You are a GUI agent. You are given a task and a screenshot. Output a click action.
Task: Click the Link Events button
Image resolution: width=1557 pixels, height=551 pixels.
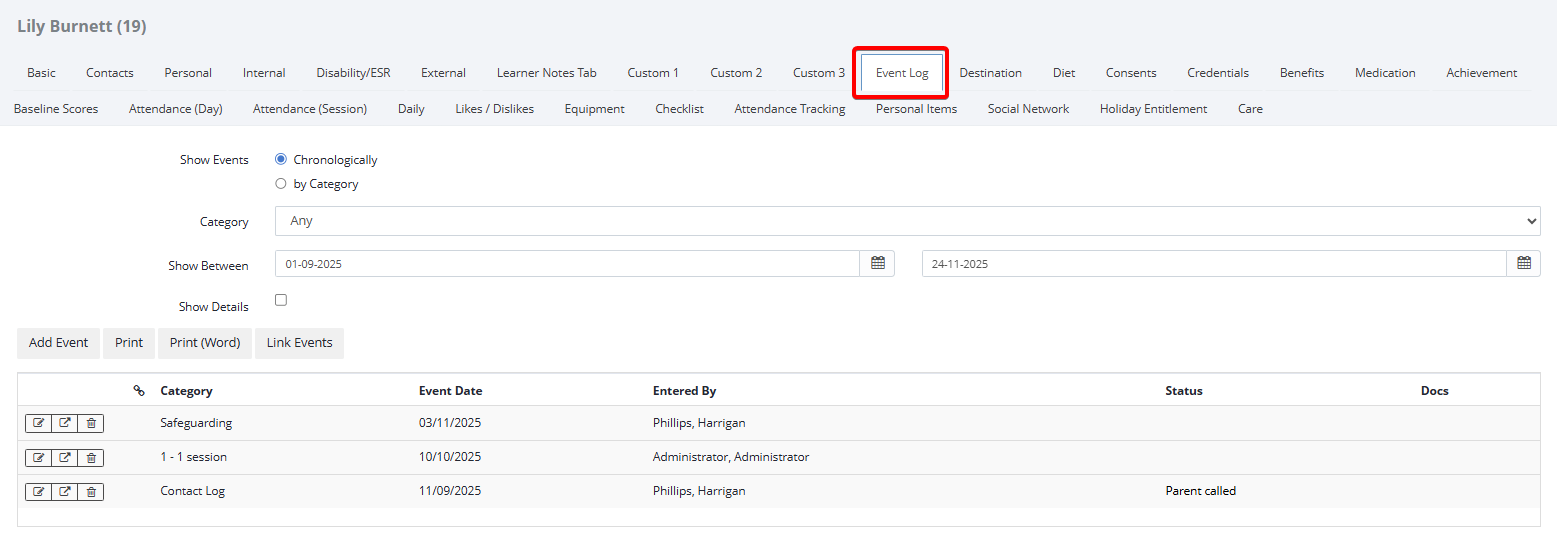point(299,343)
